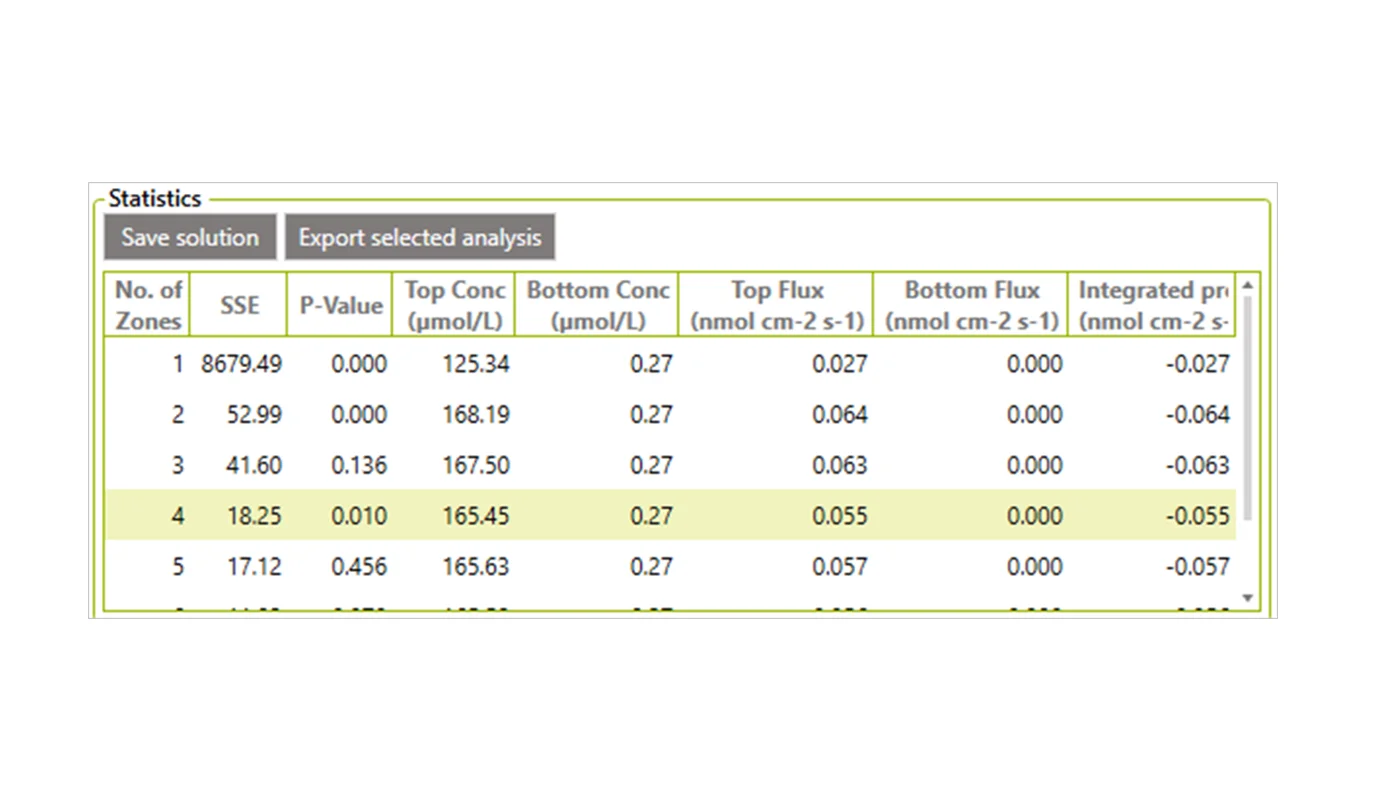Image resolution: width=1400 pixels, height=800 pixels.
Task: Select SSE value 41.60
Action: coord(254,465)
